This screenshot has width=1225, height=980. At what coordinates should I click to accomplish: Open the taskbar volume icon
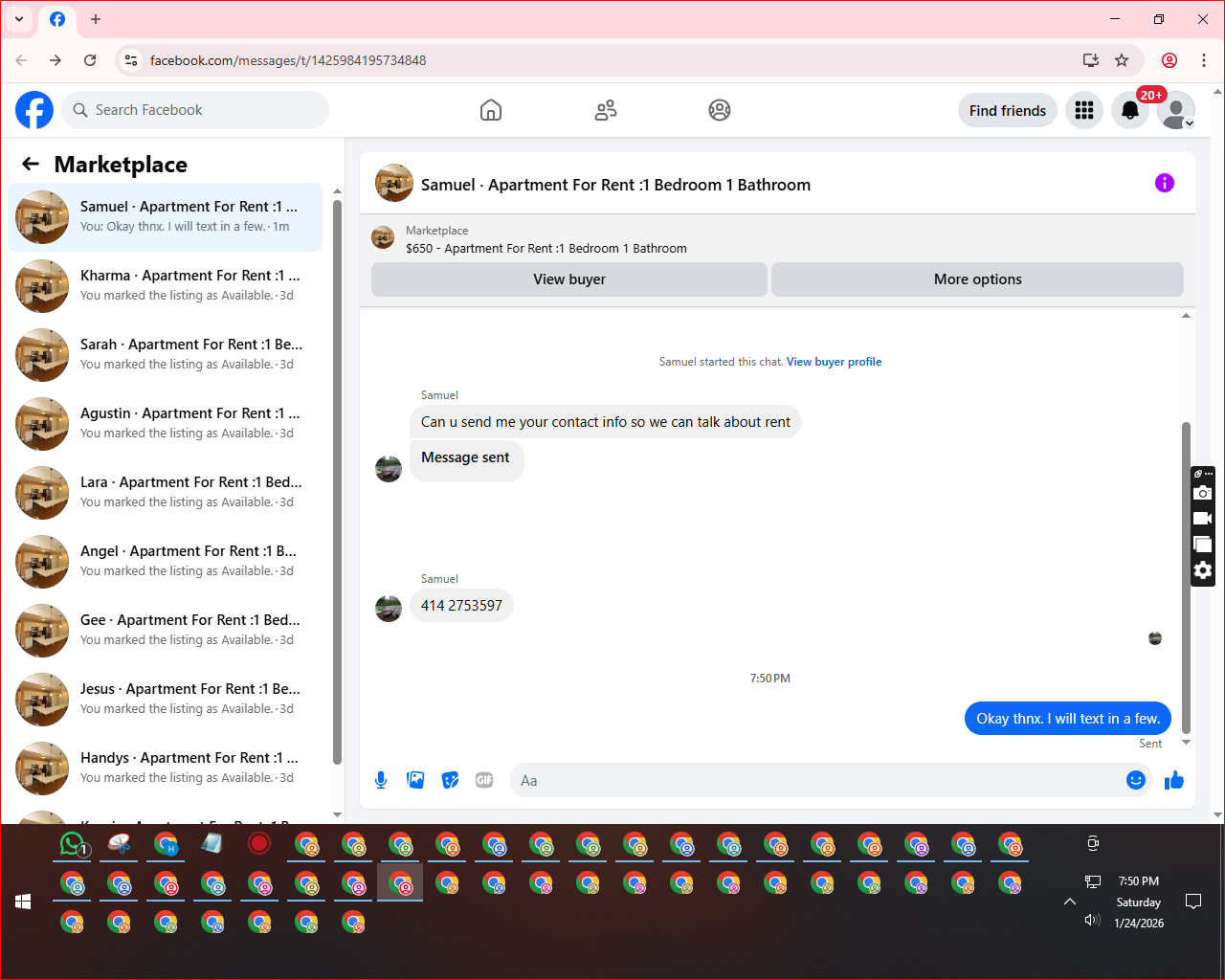coord(1092,920)
